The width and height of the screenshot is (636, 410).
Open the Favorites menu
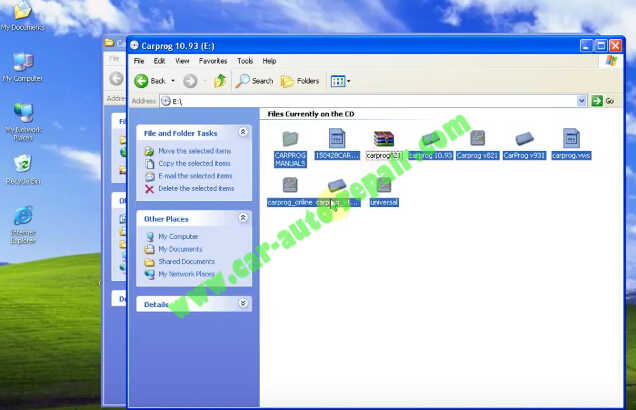[x=213, y=61]
